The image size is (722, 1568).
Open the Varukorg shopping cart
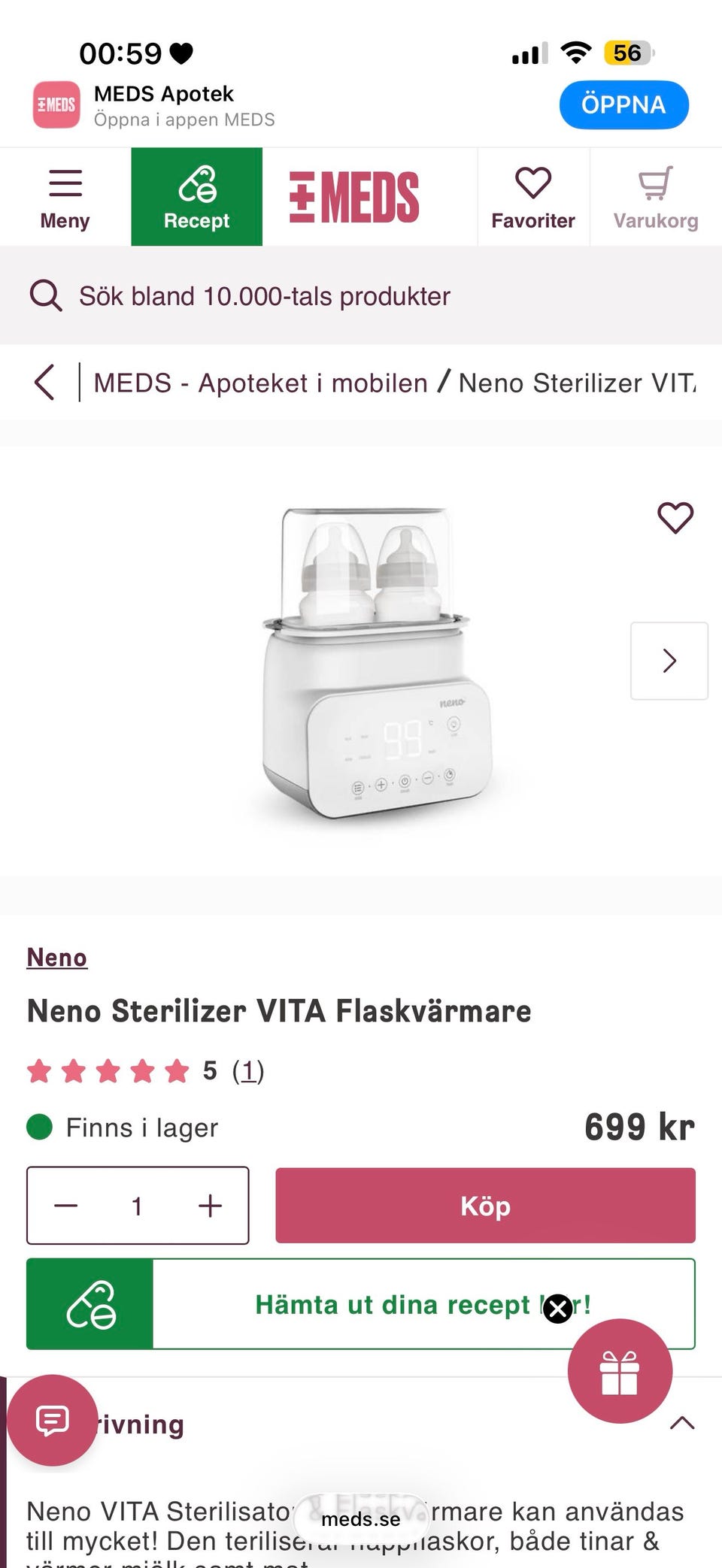click(655, 197)
